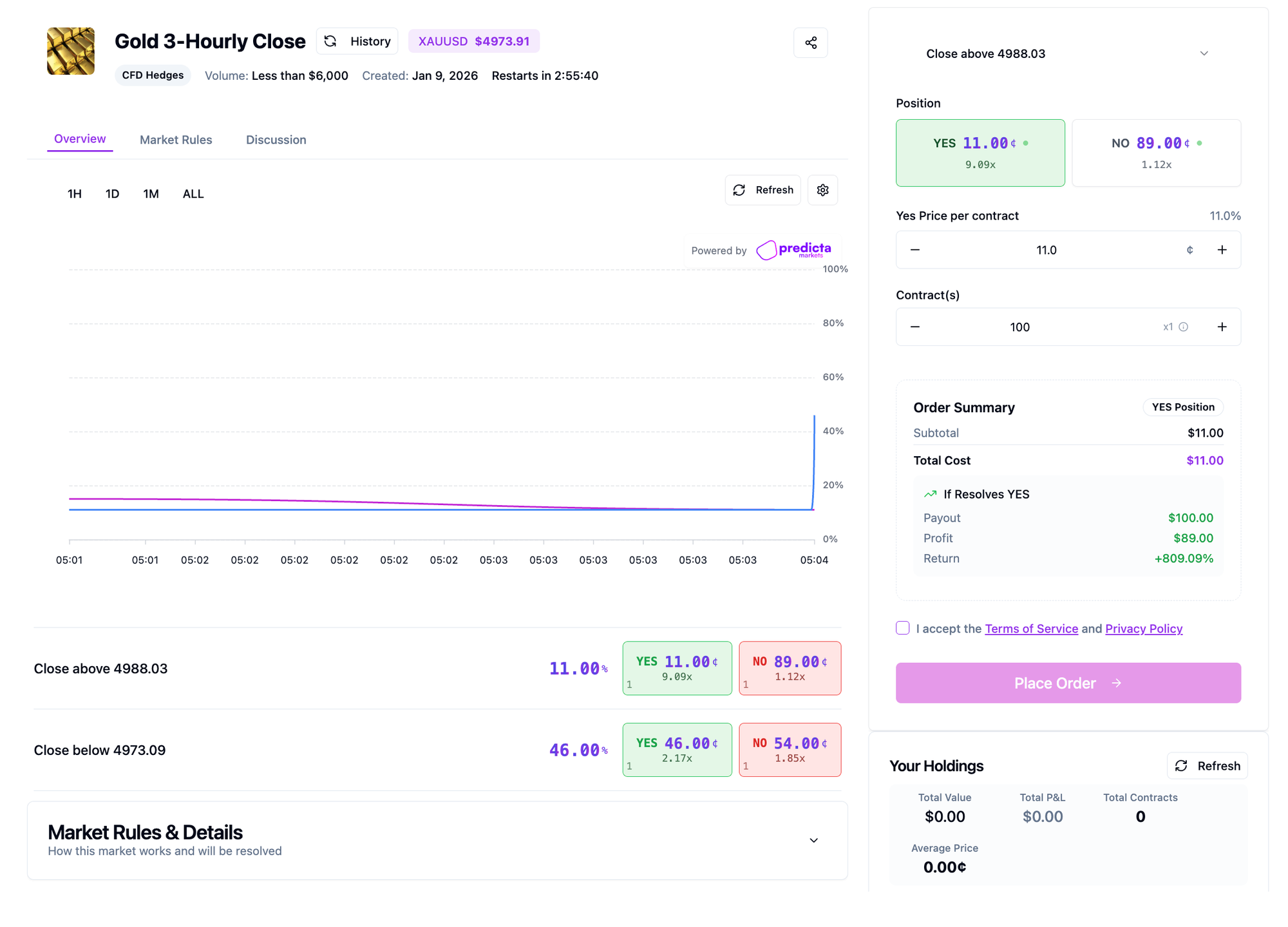The height and width of the screenshot is (927, 1288).
Task: Check the Terms of Service acceptance checkbox
Action: (902, 627)
